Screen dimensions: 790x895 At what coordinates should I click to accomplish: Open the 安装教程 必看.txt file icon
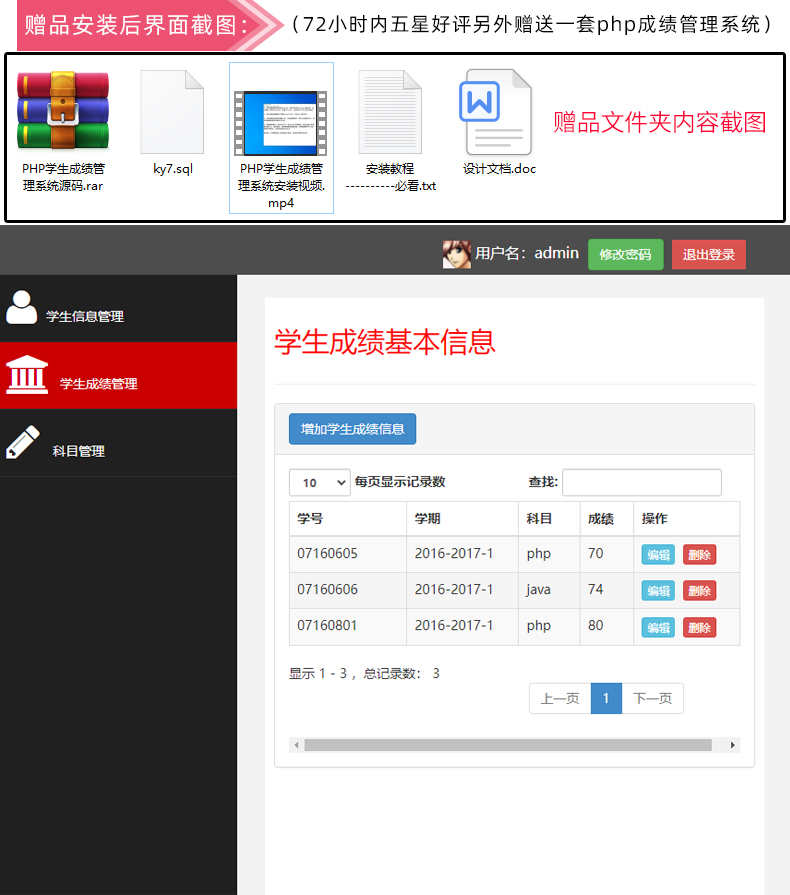(x=390, y=112)
